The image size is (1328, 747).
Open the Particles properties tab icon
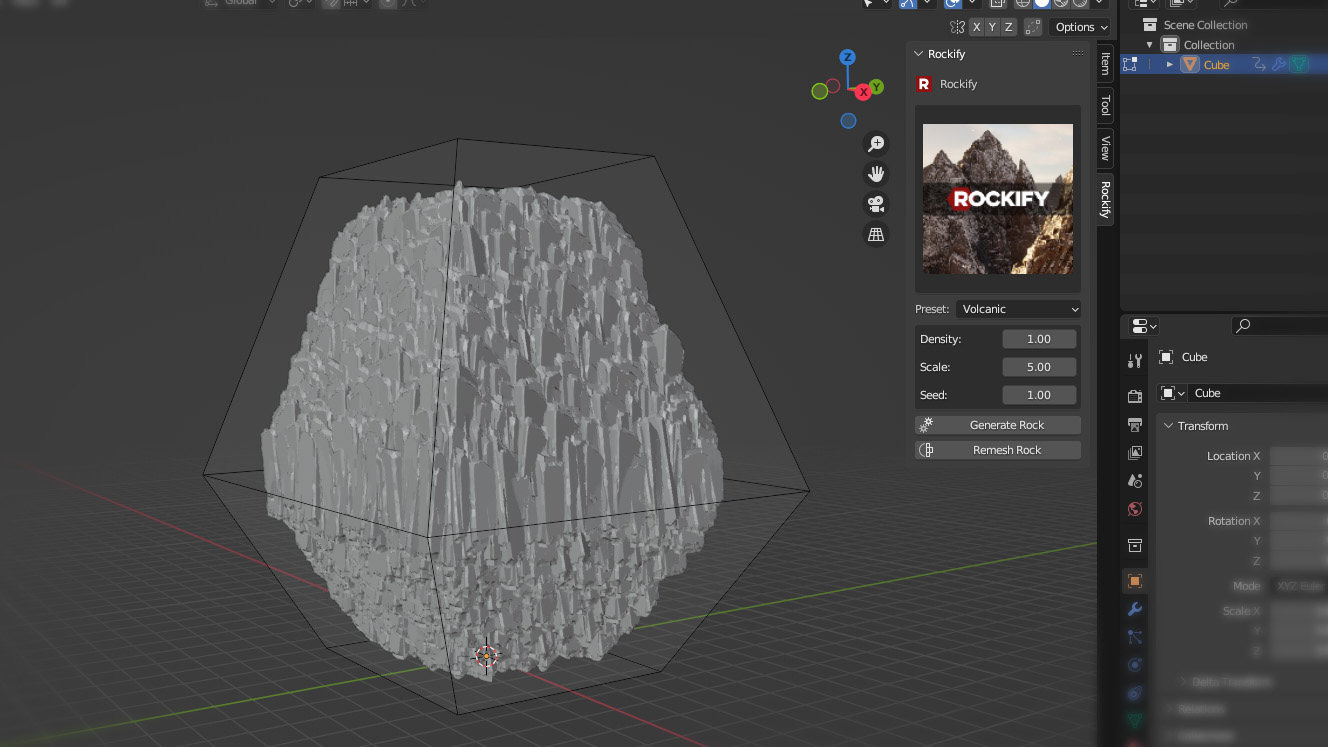click(1134, 637)
